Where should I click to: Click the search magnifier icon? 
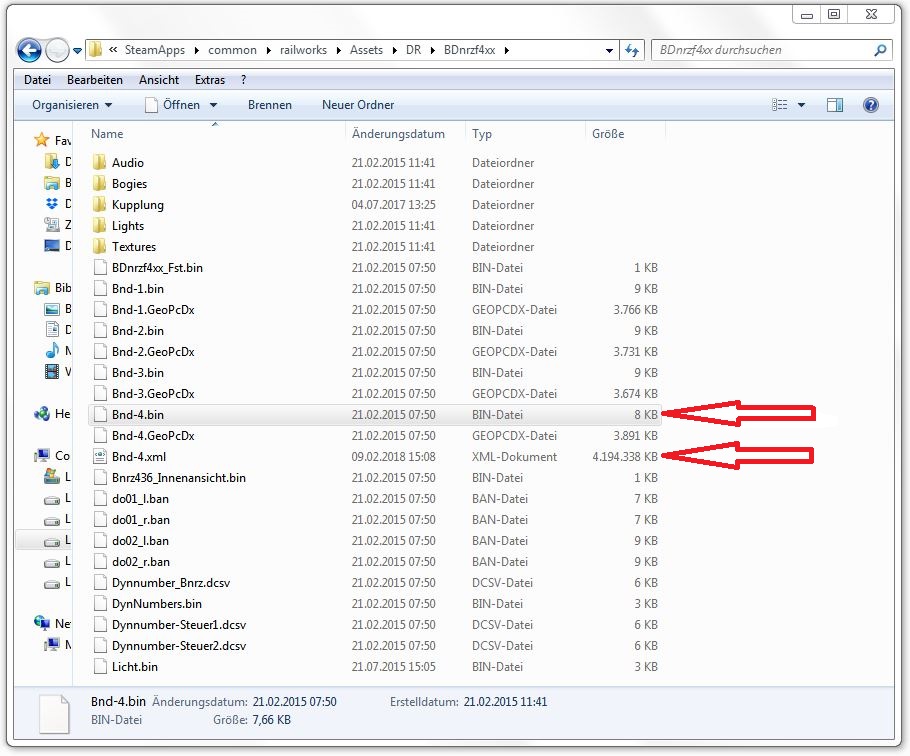pos(880,50)
